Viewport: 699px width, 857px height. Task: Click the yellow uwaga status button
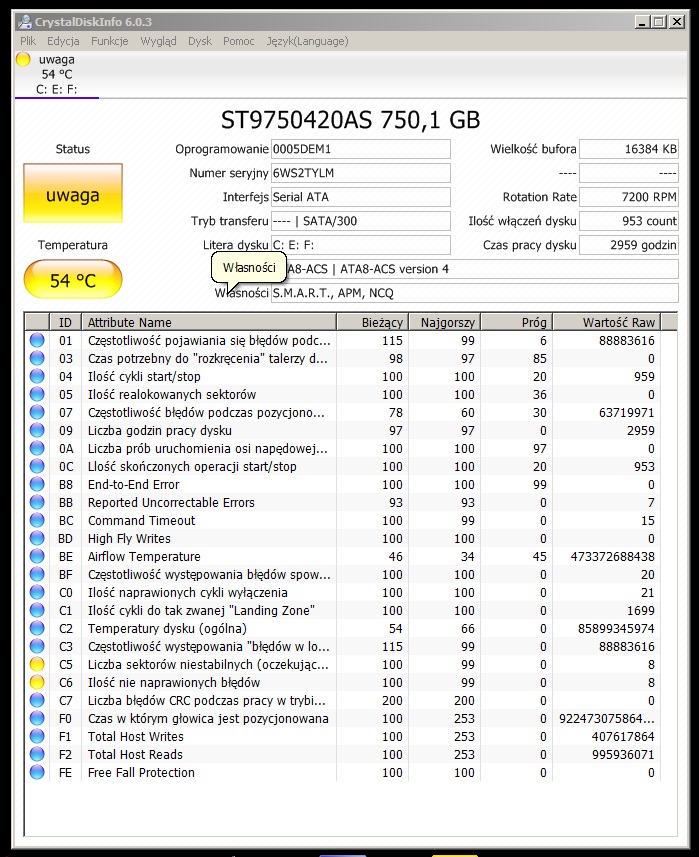(x=73, y=193)
